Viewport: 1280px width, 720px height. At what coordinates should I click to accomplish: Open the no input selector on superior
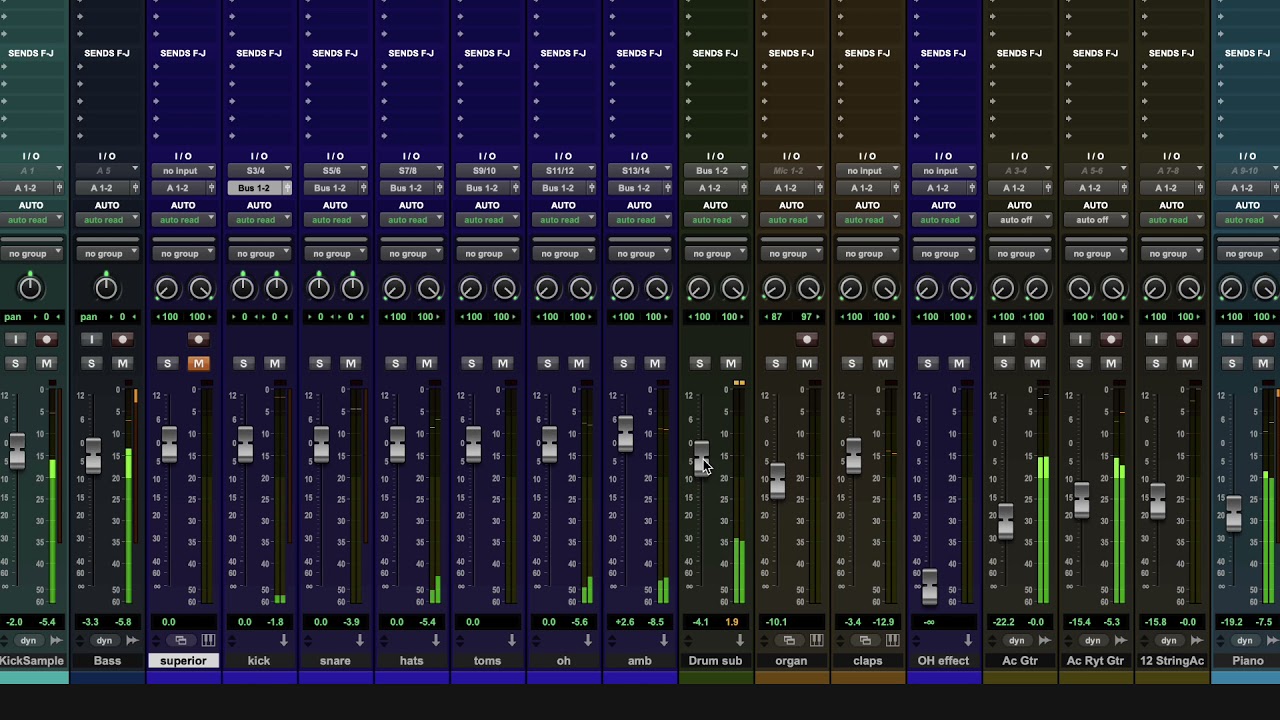[183, 171]
